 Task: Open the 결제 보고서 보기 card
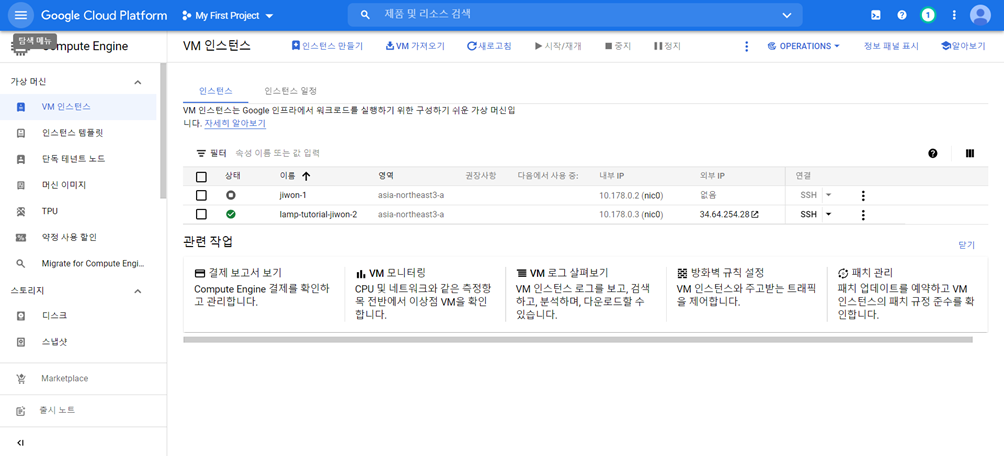click(263, 294)
